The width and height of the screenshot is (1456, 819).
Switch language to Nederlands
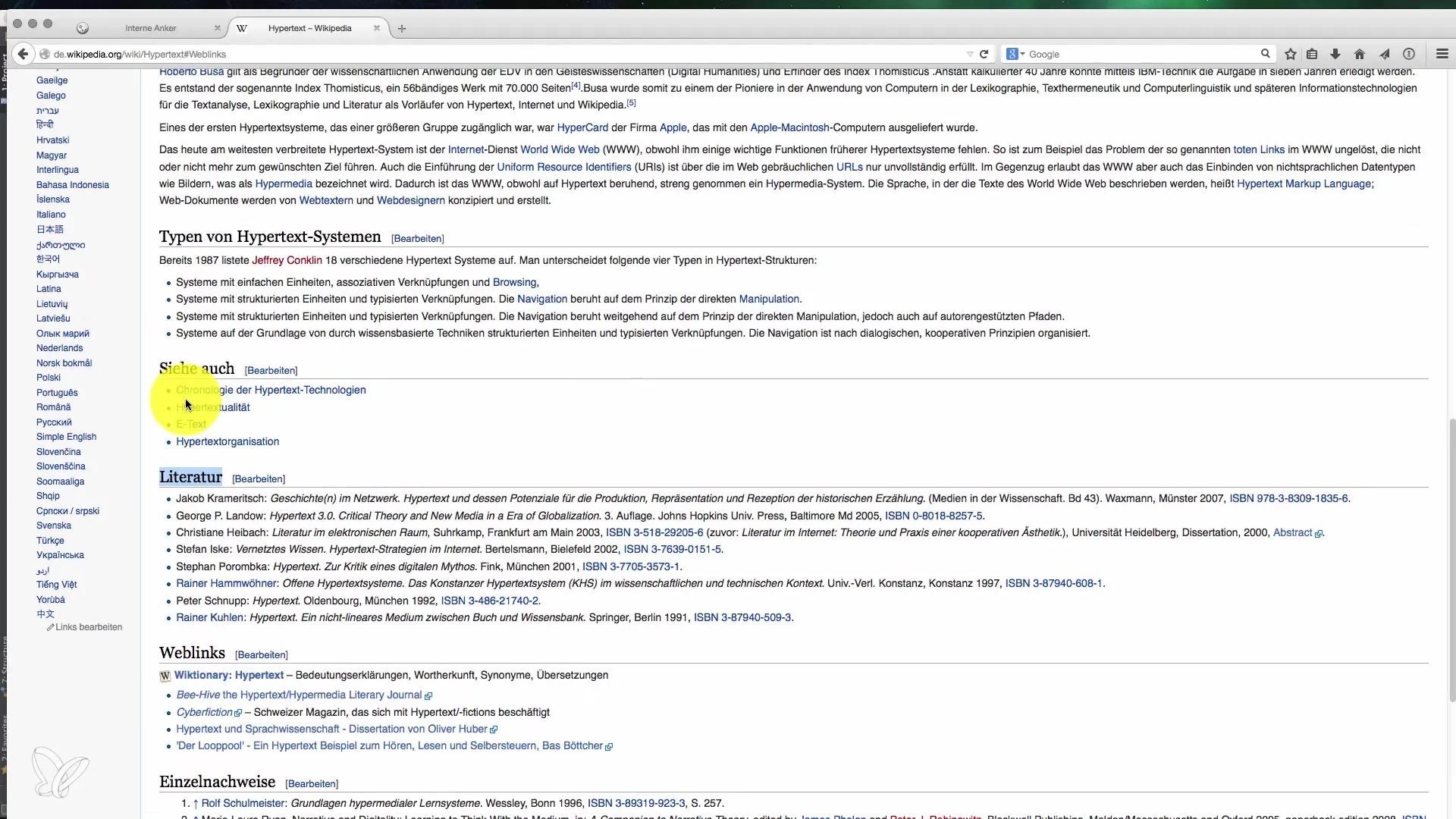point(59,348)
